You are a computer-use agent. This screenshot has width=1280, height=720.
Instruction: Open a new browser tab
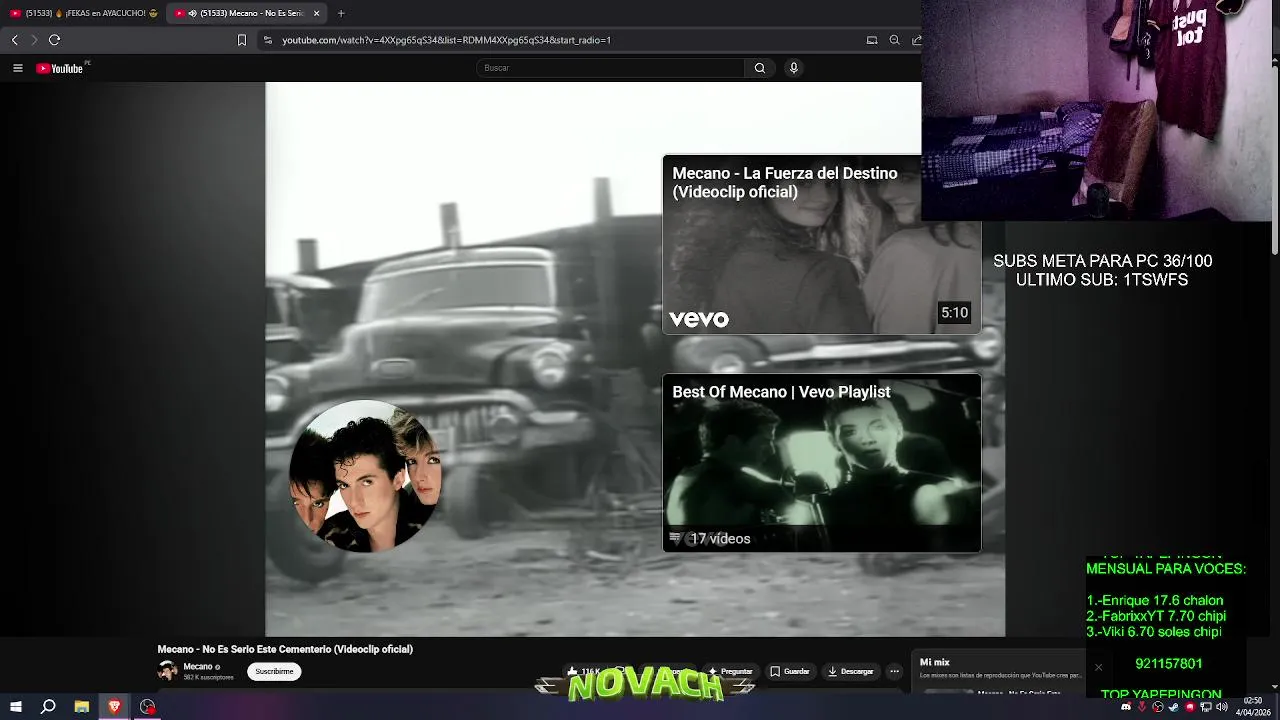341,13
